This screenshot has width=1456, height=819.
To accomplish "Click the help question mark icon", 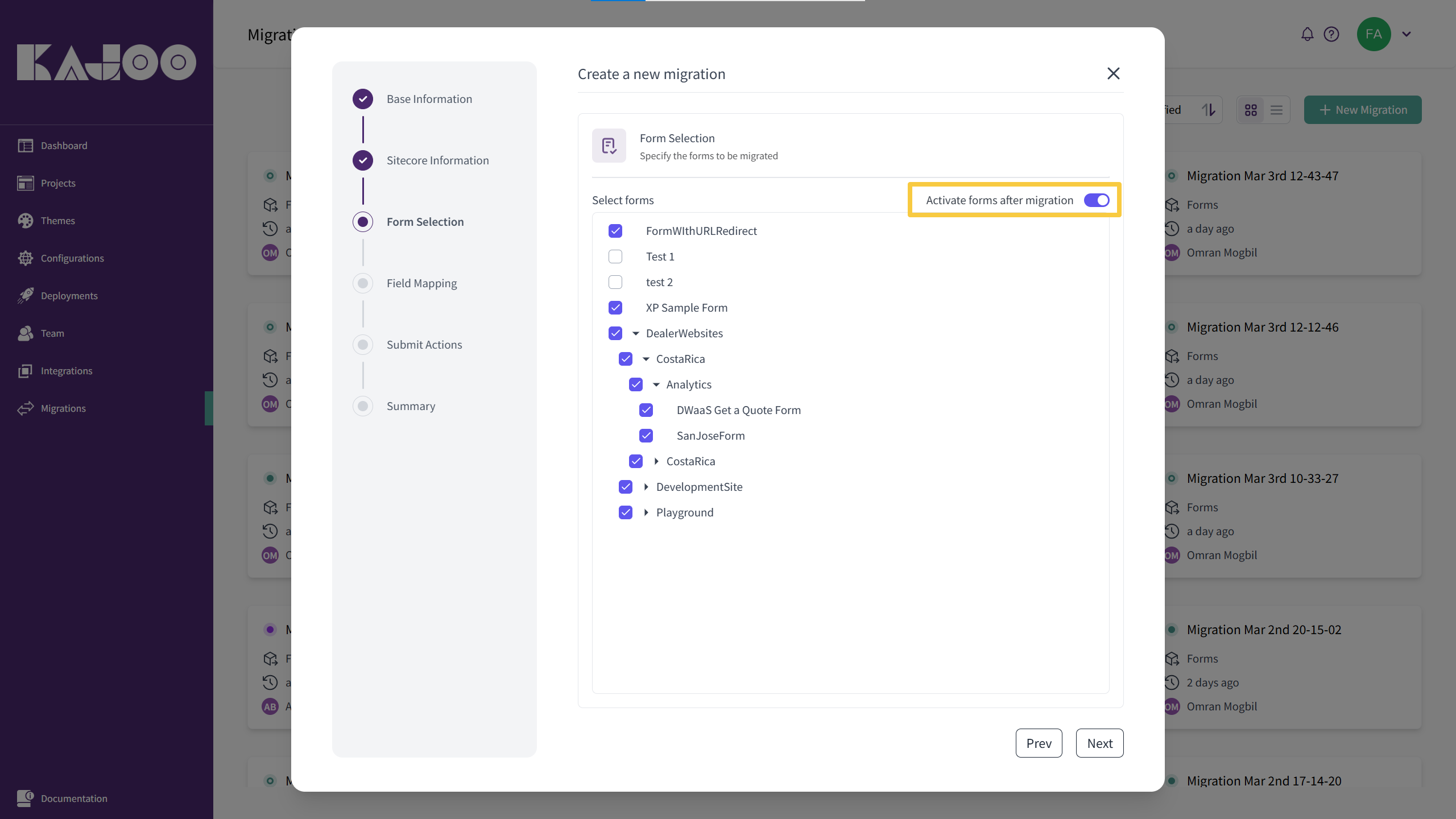I will pyautogui.click(x=1331, y=34).
